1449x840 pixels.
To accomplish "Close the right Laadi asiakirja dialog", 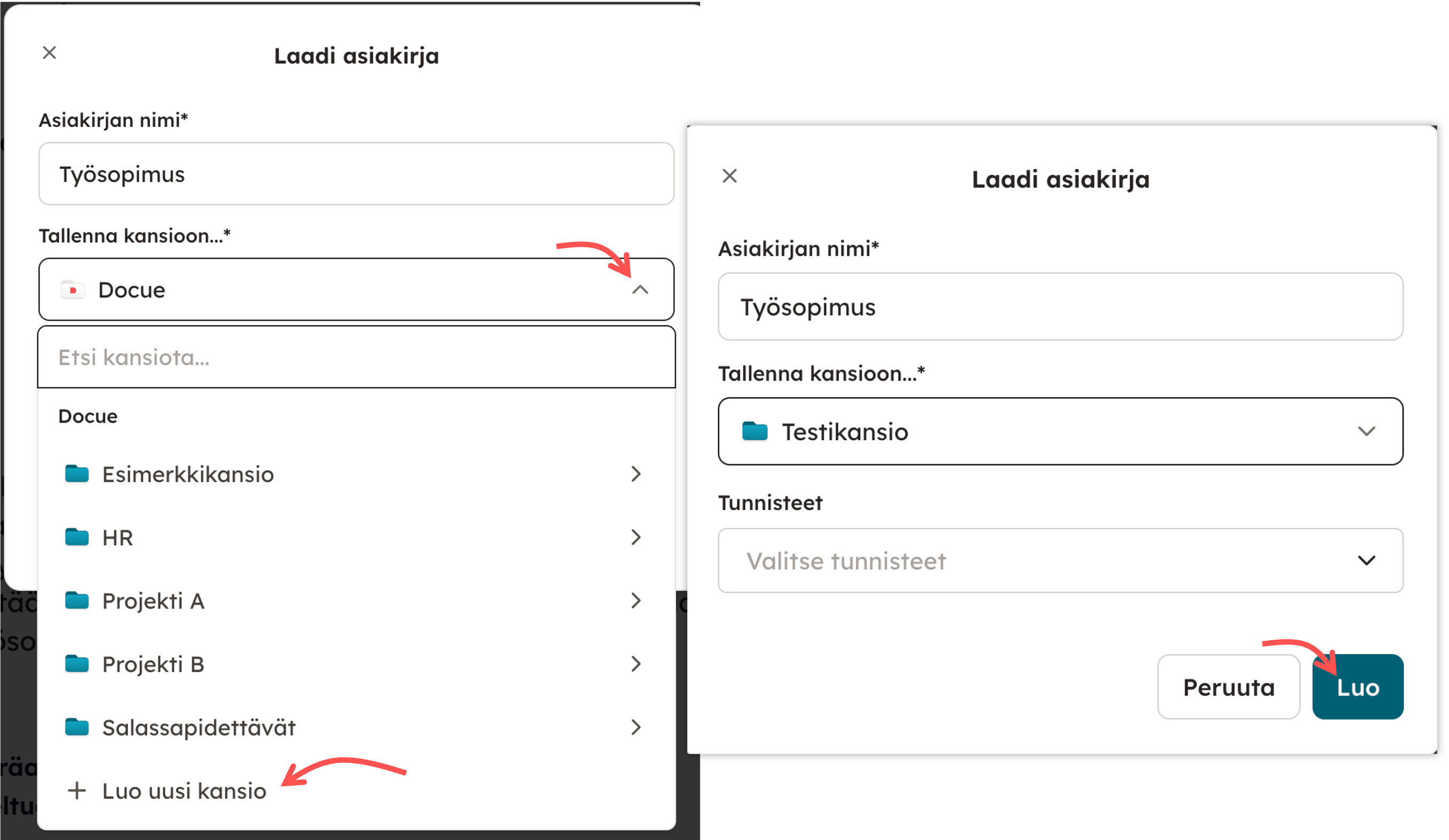I will click(x=729, y=176).
